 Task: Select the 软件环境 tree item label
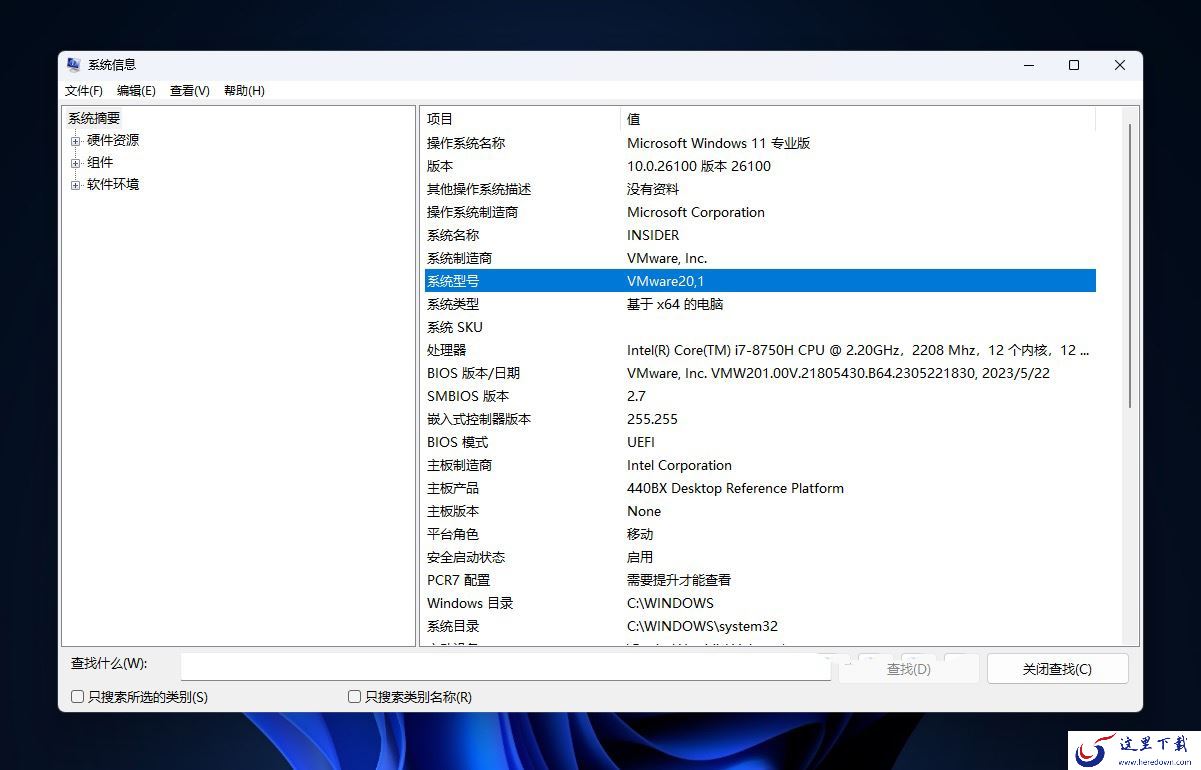[113, 185]
